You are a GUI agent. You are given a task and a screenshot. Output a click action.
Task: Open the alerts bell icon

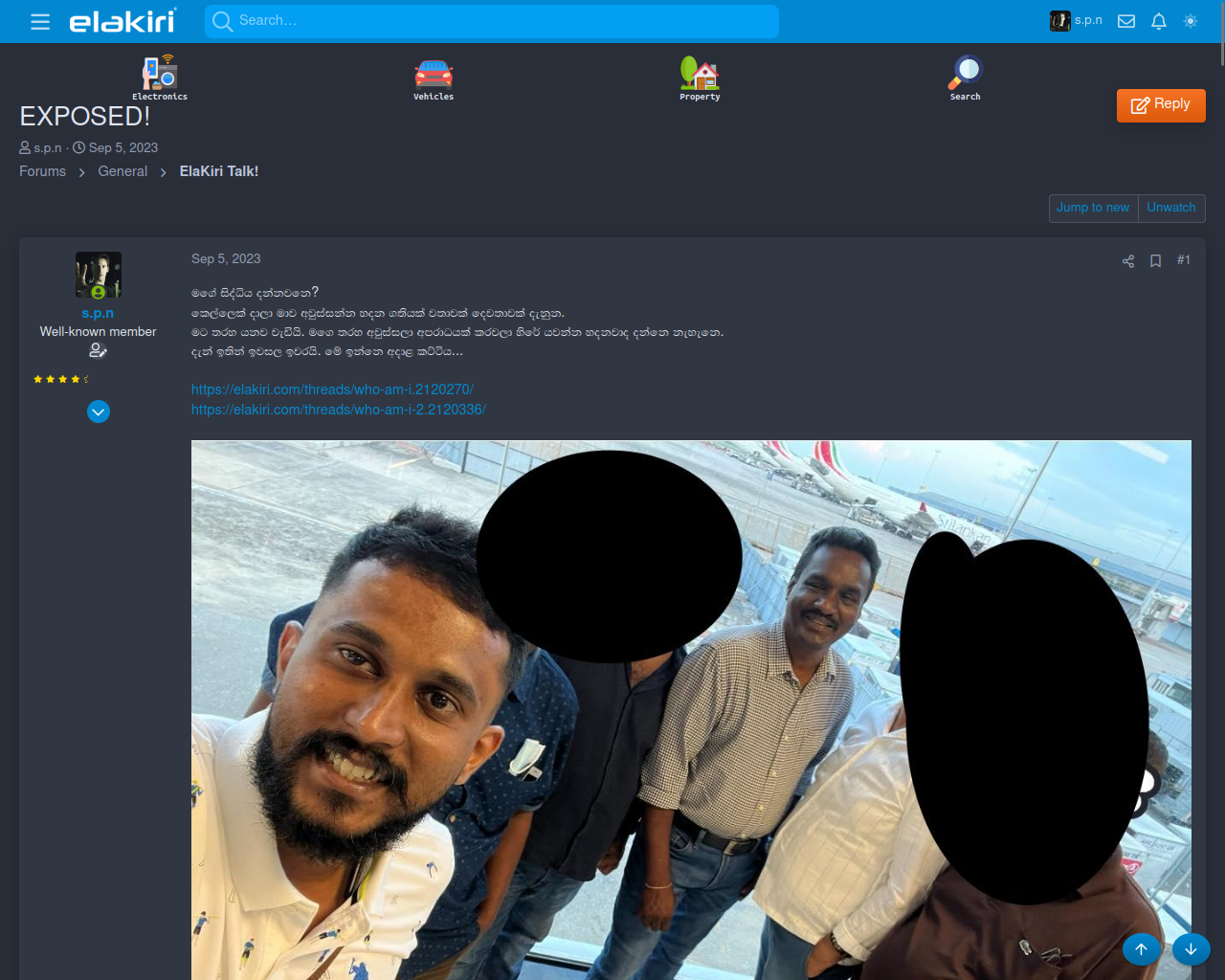1159,21
